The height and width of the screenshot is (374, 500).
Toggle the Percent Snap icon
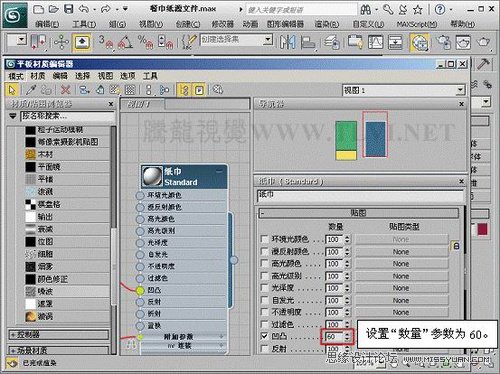tap(146, 42)
